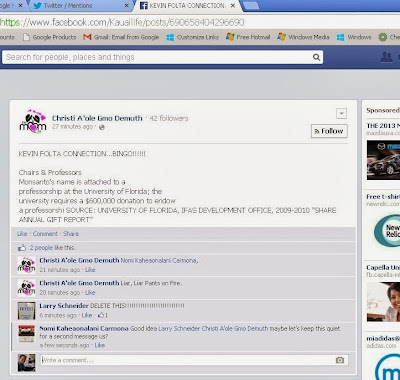Click thumbs-up count on Larry Schneider's comment
The image size is (400, 380).
point(103,315)
